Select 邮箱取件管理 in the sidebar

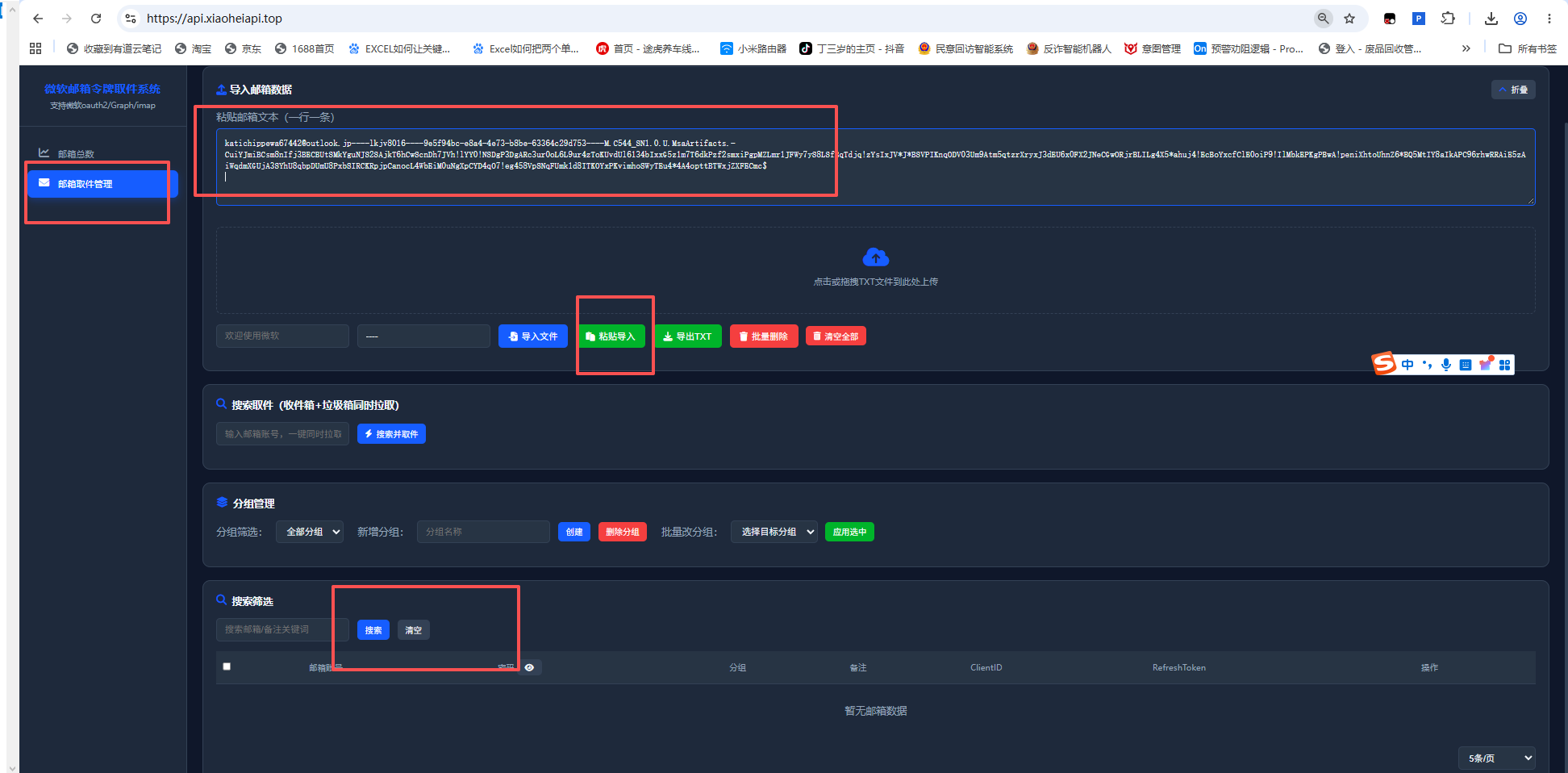[x=102, y=184]
